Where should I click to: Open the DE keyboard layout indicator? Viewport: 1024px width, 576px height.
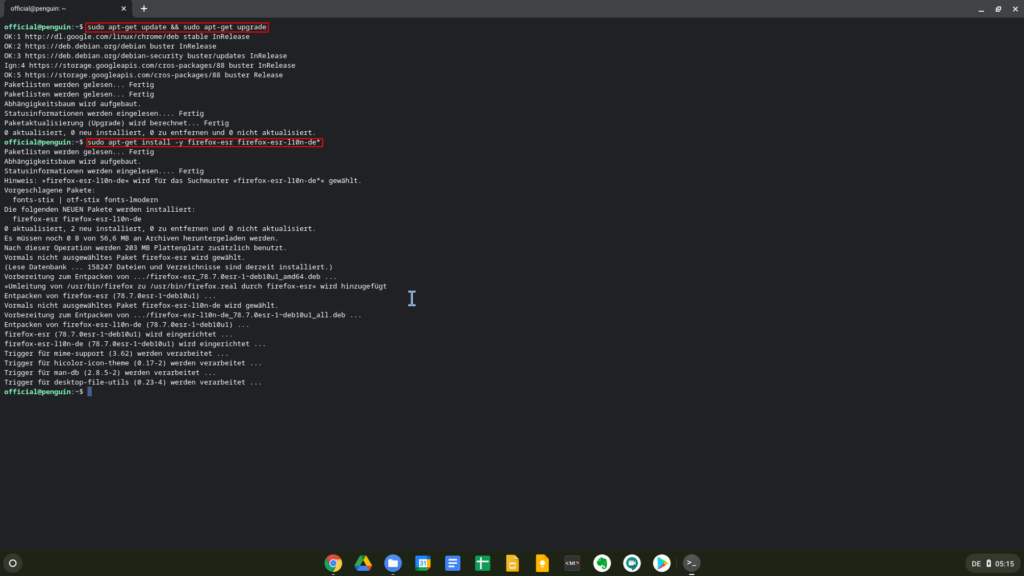[976, 564]
